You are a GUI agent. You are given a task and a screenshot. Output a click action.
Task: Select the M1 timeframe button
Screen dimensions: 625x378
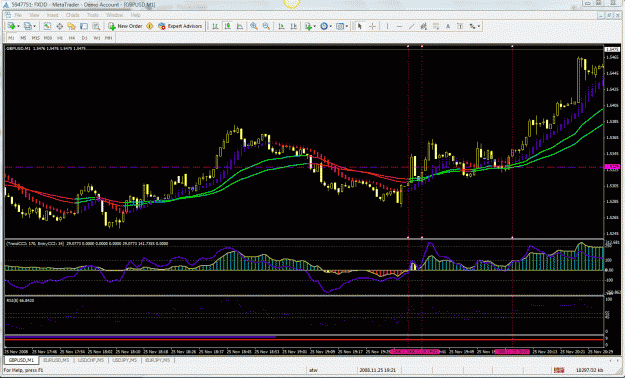pos(11,38)
